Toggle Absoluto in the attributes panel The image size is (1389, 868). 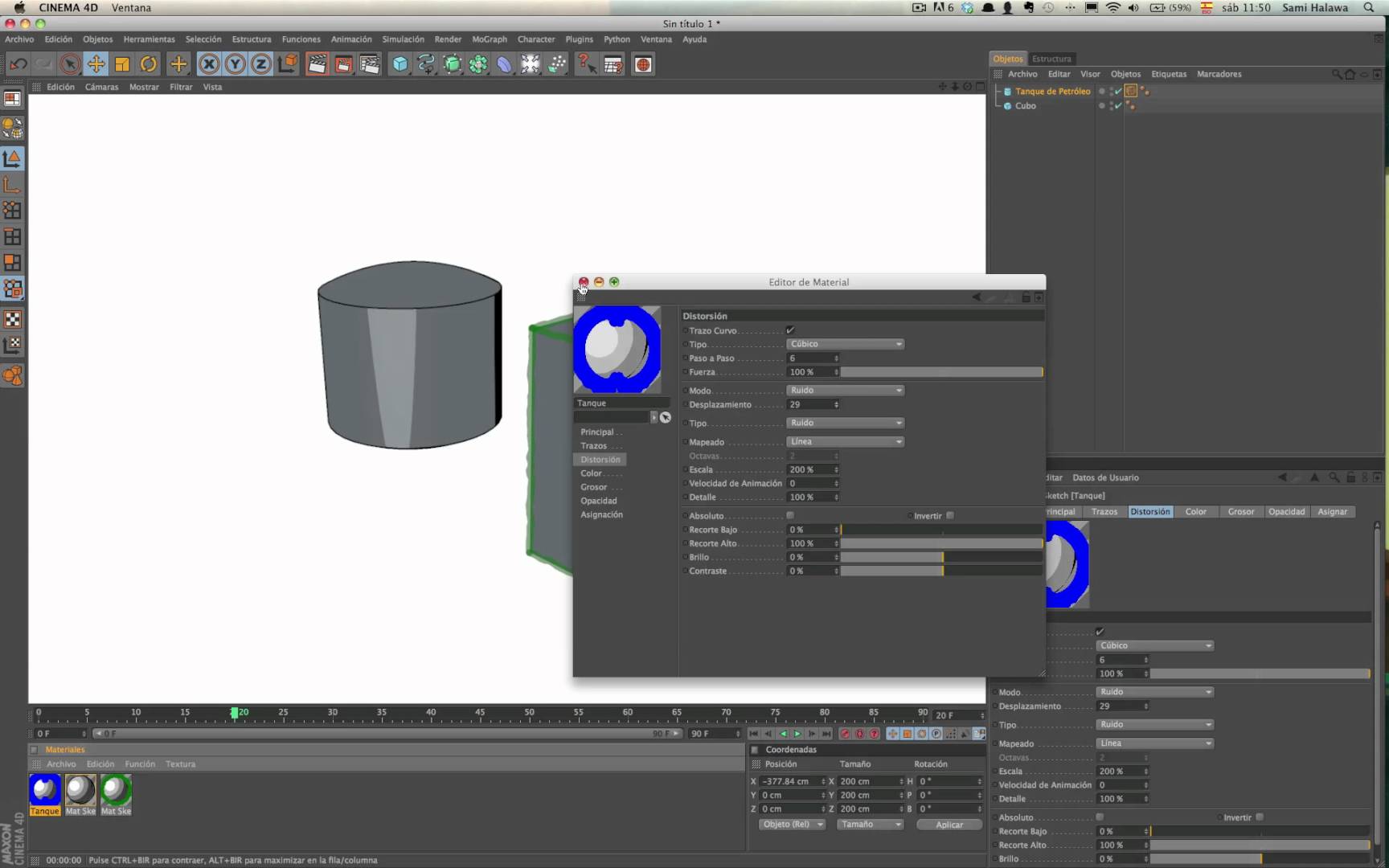click(x=1100, y=817)
